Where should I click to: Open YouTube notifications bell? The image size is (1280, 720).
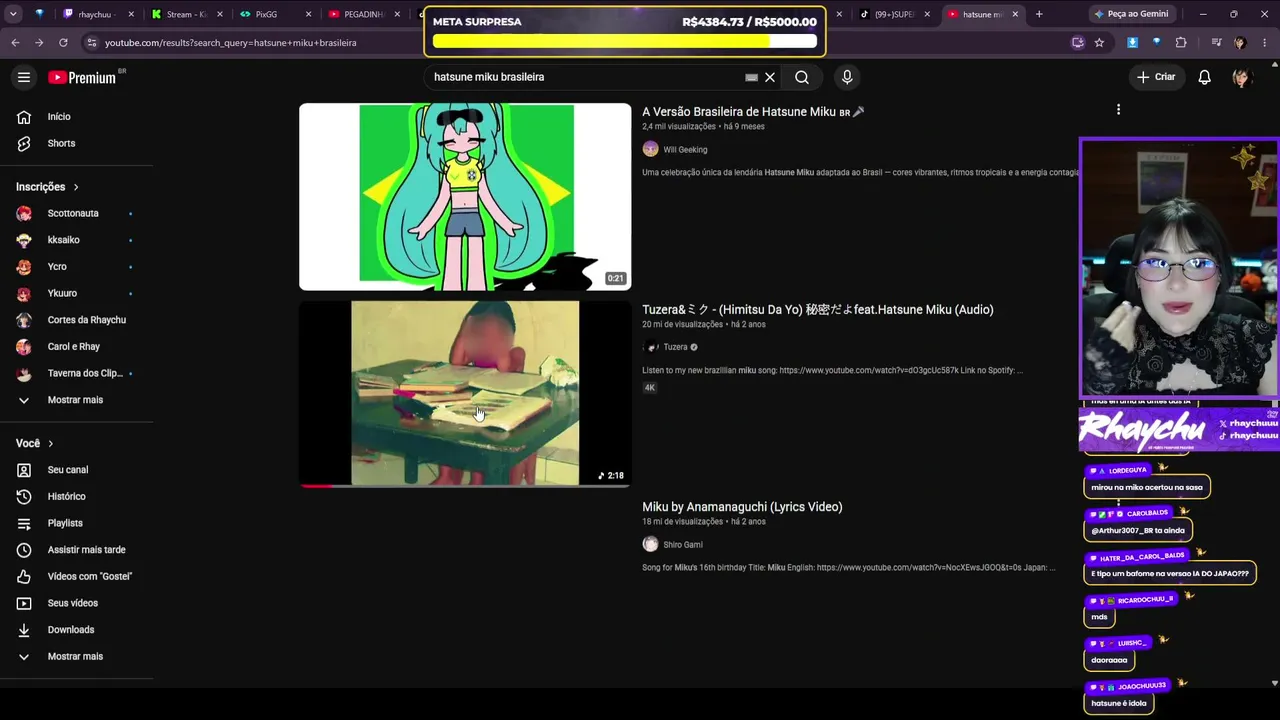1205,77
